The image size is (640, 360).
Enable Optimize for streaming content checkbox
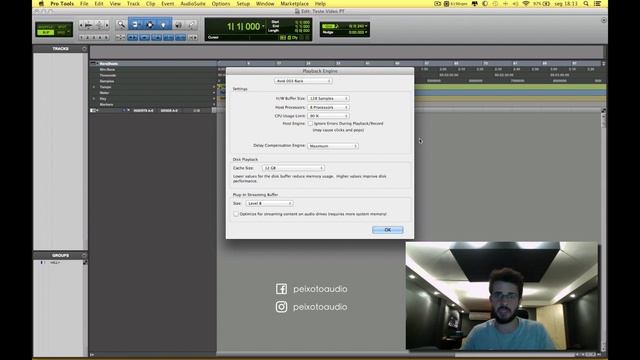click(x=236, y=214)
